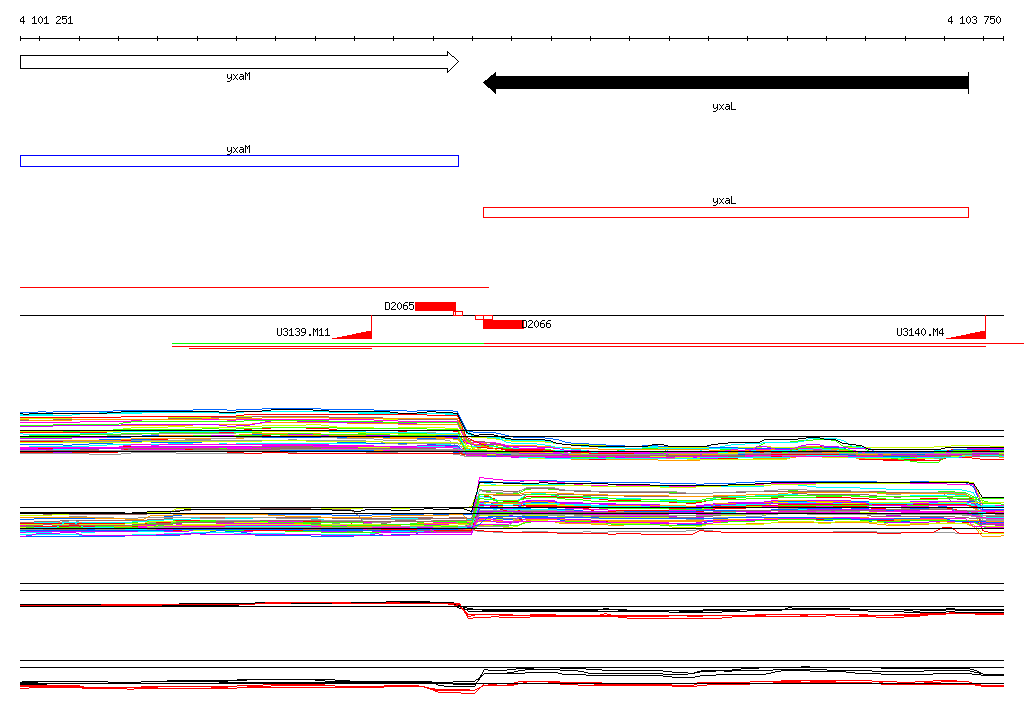
Task: Click the U3140.M4 label text
Action: point(920,332)
